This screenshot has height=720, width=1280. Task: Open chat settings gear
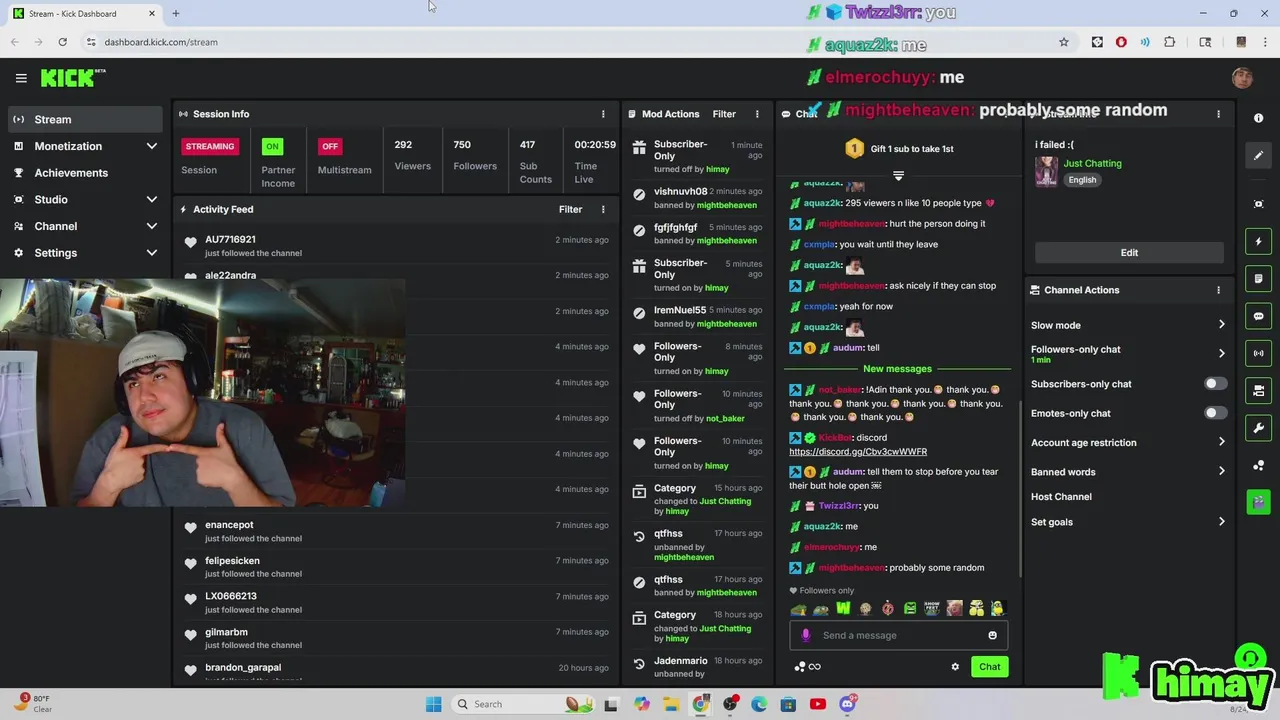(x=955, y=667)
